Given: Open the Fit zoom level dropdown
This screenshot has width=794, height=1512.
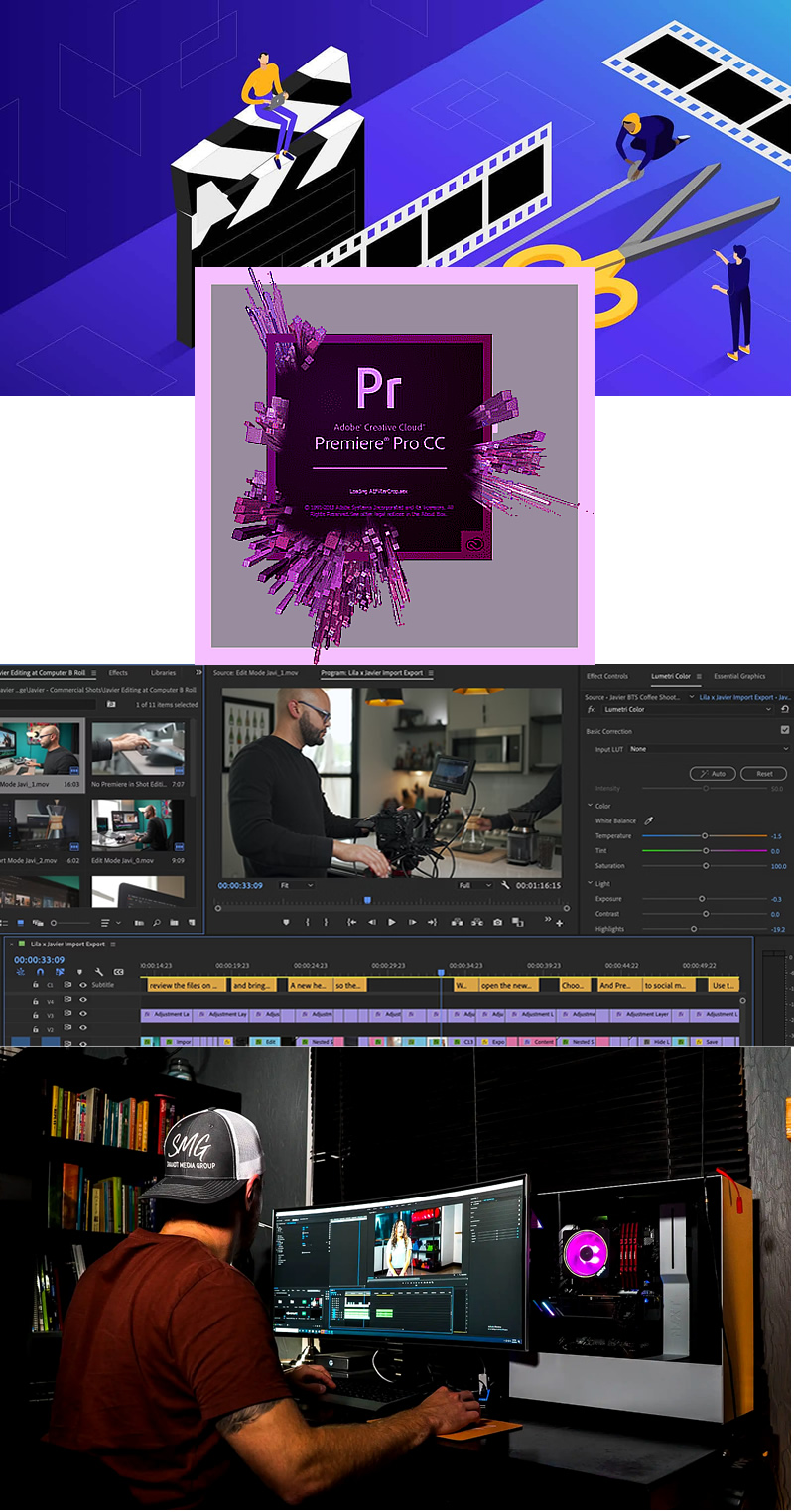Looking at the screenshot, I should tap(296, 885).
